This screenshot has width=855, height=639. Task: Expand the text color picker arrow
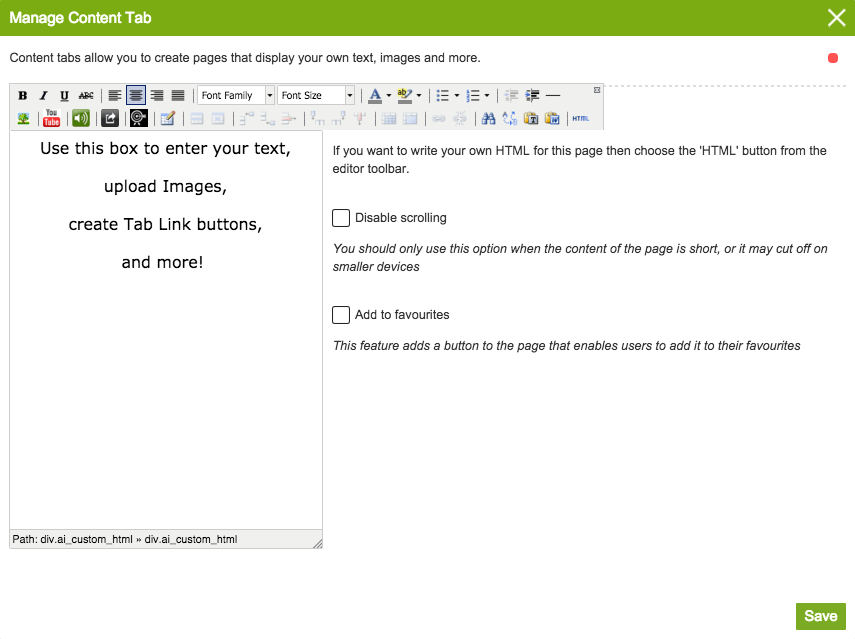click(x=388, y=96)
